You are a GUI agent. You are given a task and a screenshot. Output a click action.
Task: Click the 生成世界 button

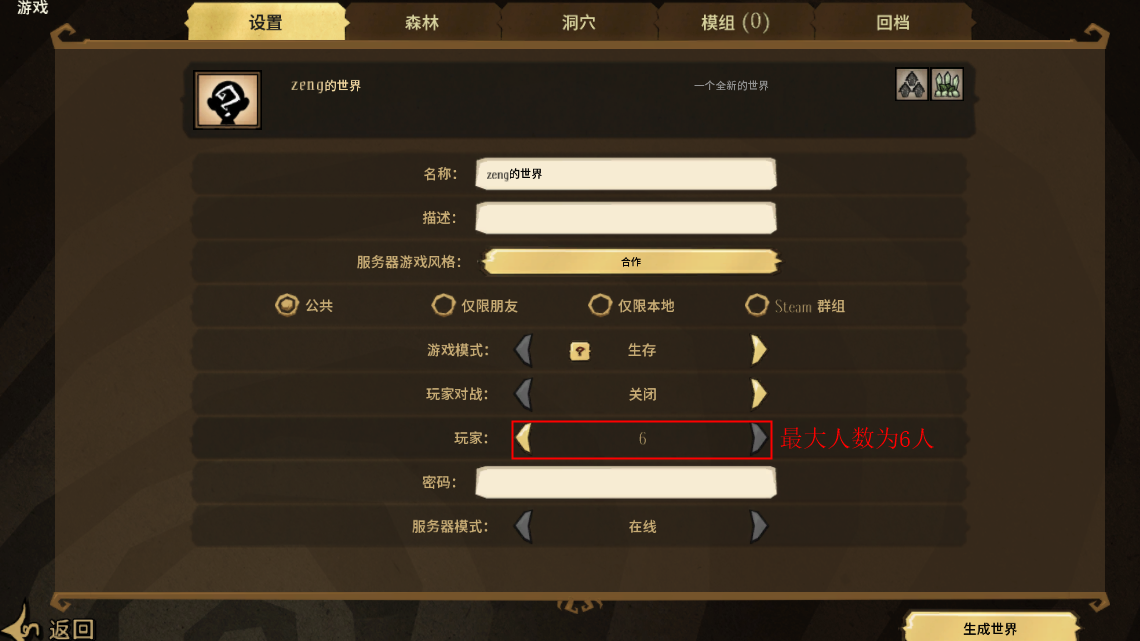[990, 628]
